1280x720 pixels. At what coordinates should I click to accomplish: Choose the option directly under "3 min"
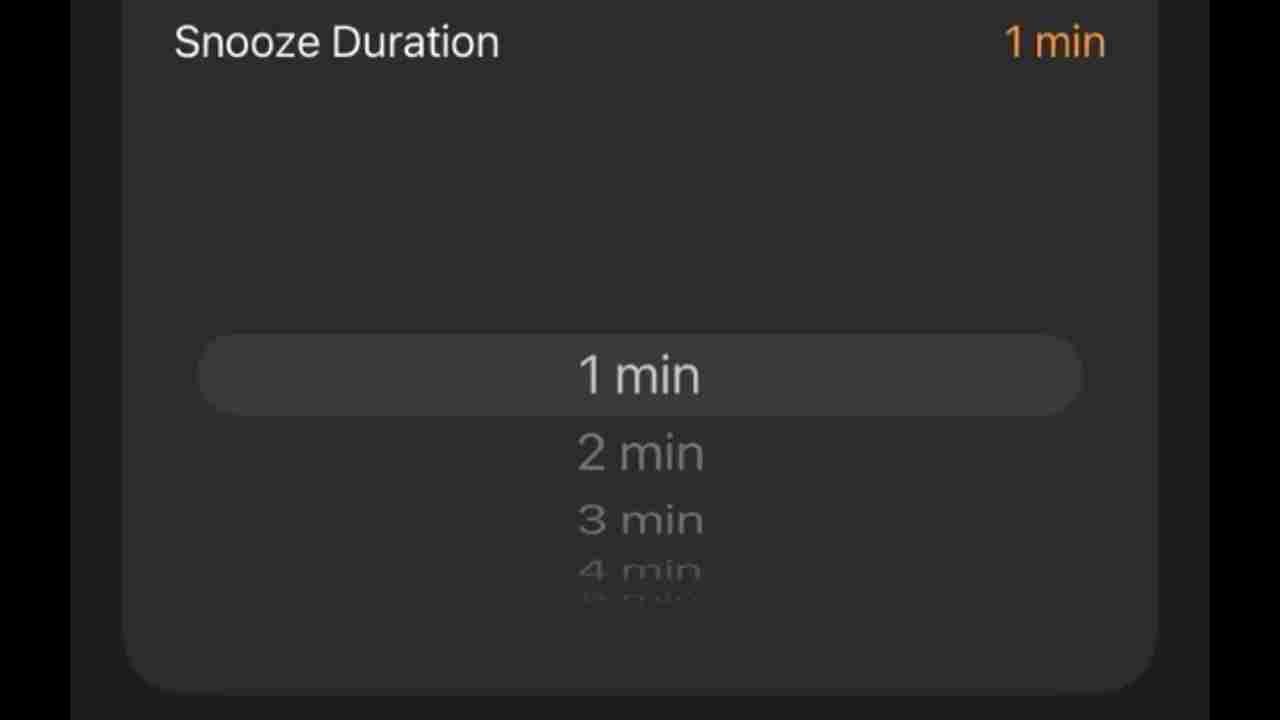(x=640, y=572)
